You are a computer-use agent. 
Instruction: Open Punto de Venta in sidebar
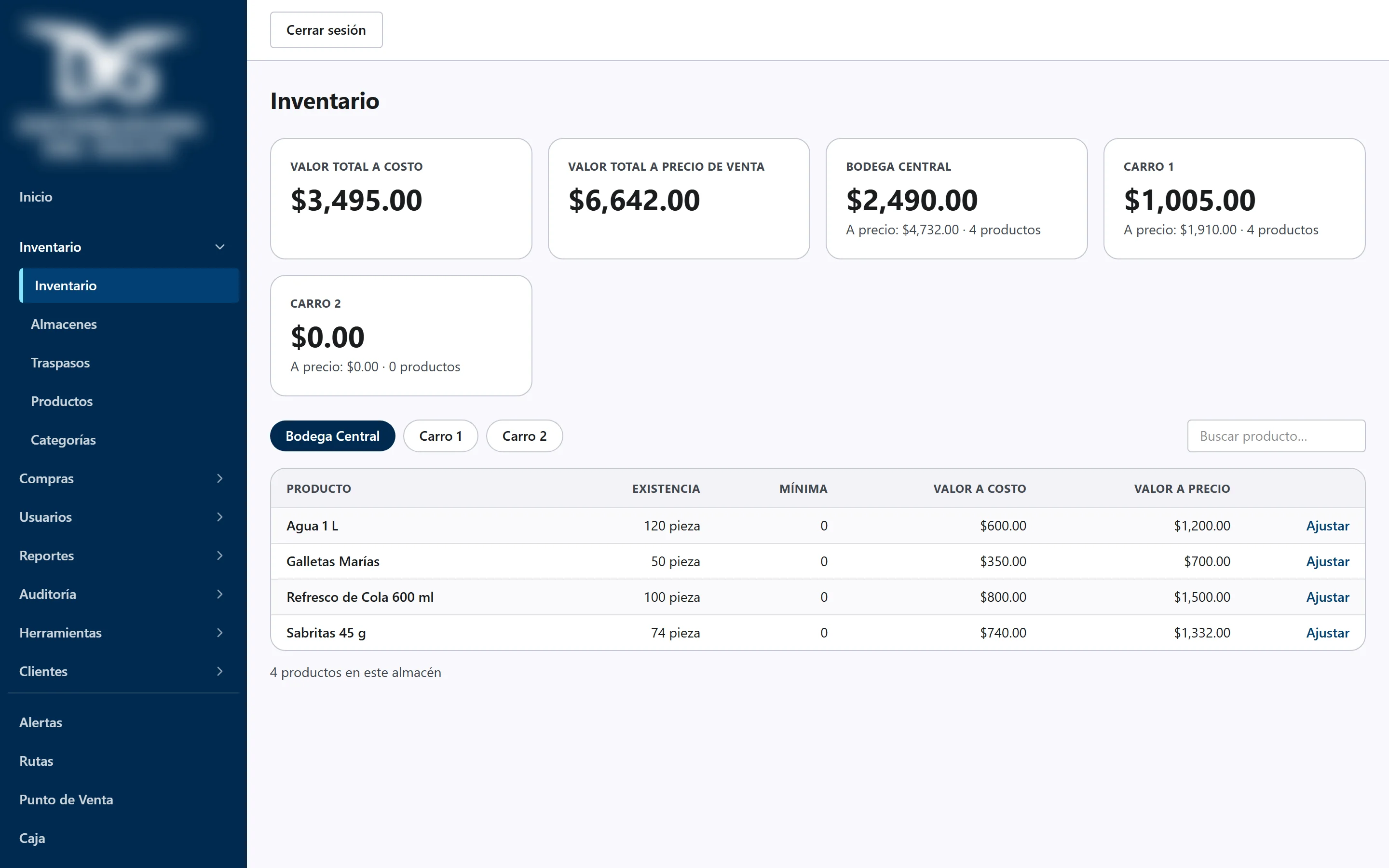(x=66, y=799)
